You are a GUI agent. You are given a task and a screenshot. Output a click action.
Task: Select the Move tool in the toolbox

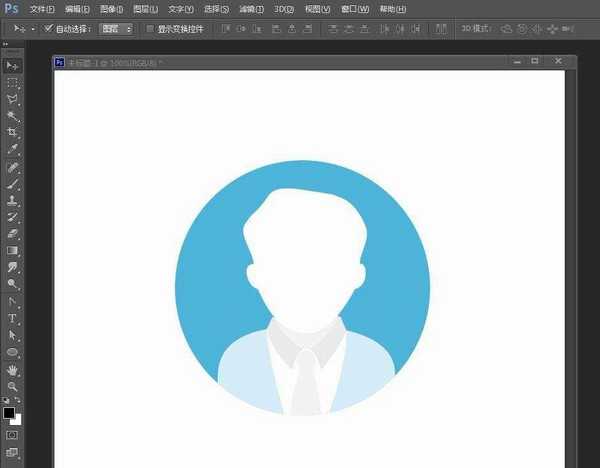tap(13, 65)
